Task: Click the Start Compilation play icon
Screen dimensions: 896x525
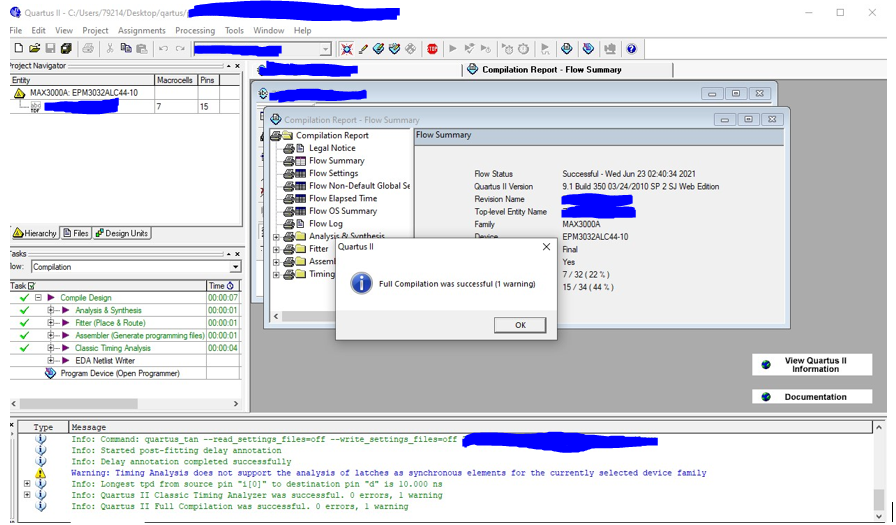Action: pos(453,49)
